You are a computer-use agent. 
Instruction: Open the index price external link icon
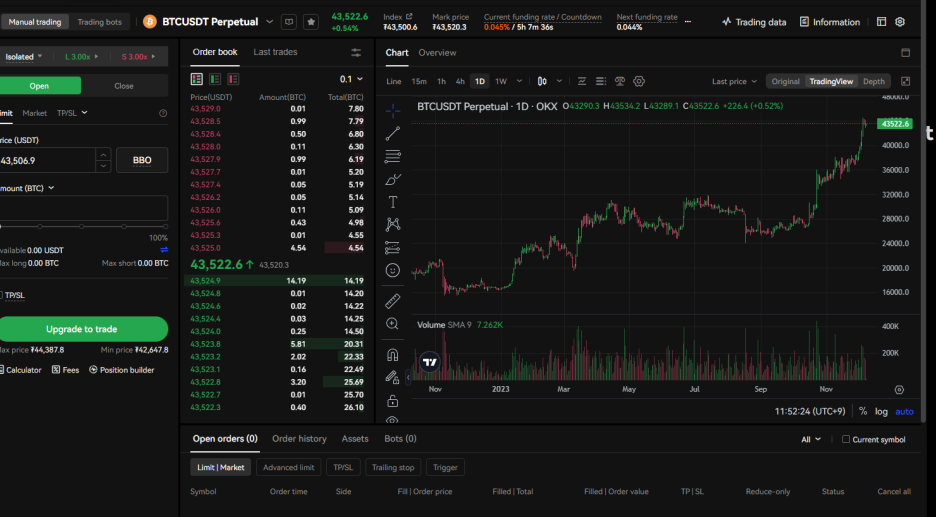[x=409, y=17]
